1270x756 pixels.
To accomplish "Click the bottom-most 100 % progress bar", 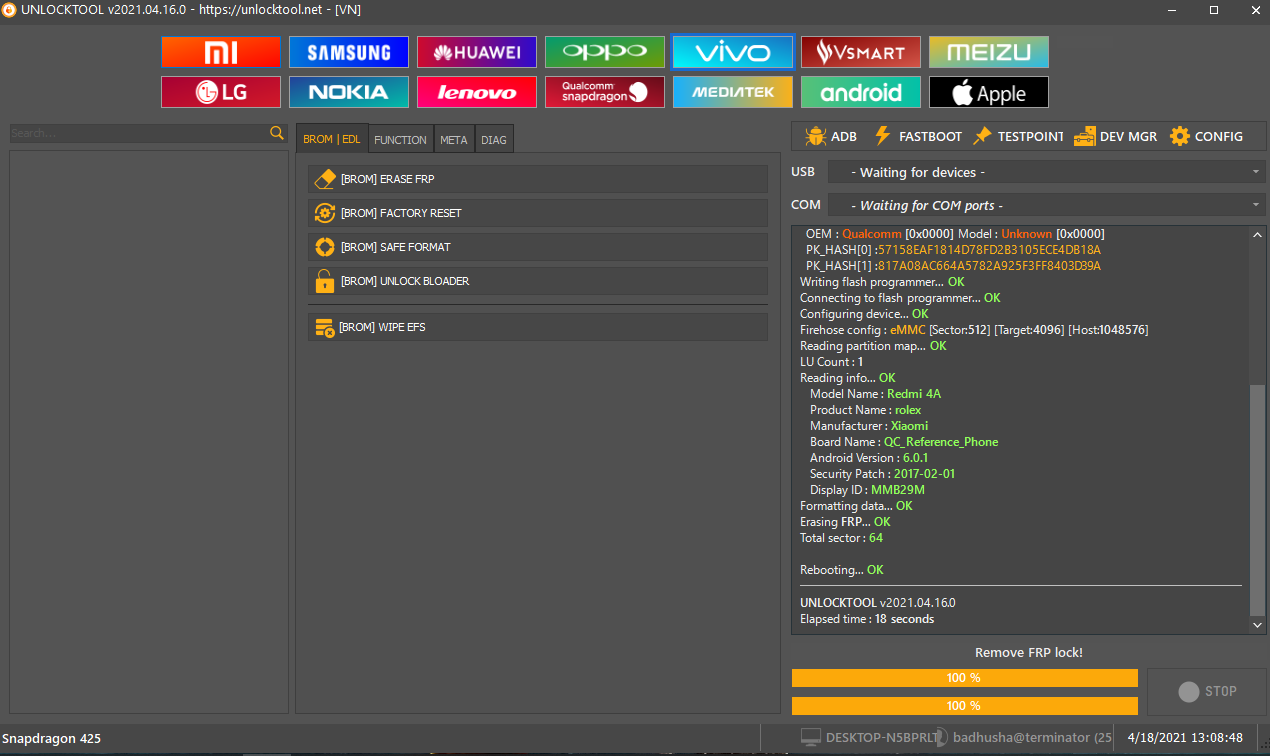I will tap(965, 706).
